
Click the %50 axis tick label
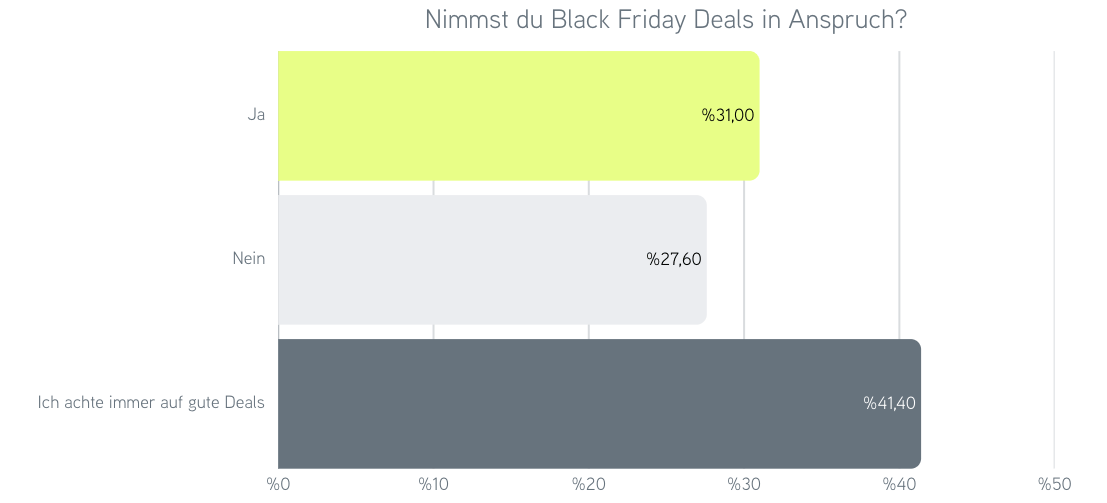tap(1054, 484)
